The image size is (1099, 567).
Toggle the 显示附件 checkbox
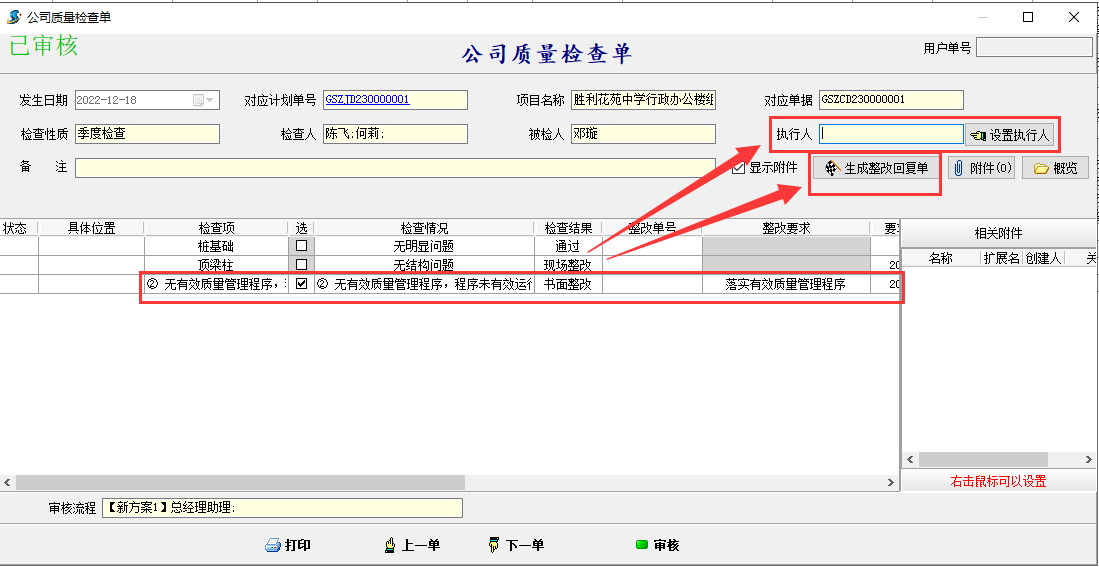click(739, 167)
